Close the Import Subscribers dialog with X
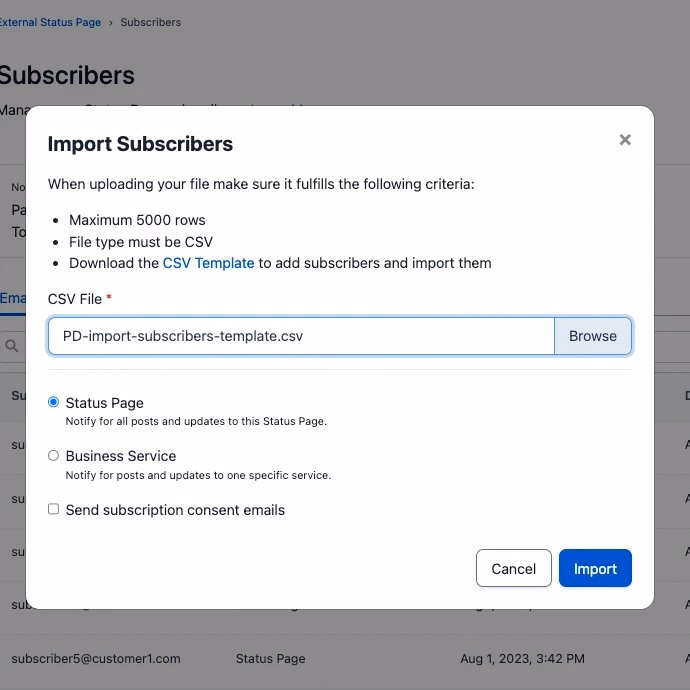Screen dimensions: 690x690 625,140
